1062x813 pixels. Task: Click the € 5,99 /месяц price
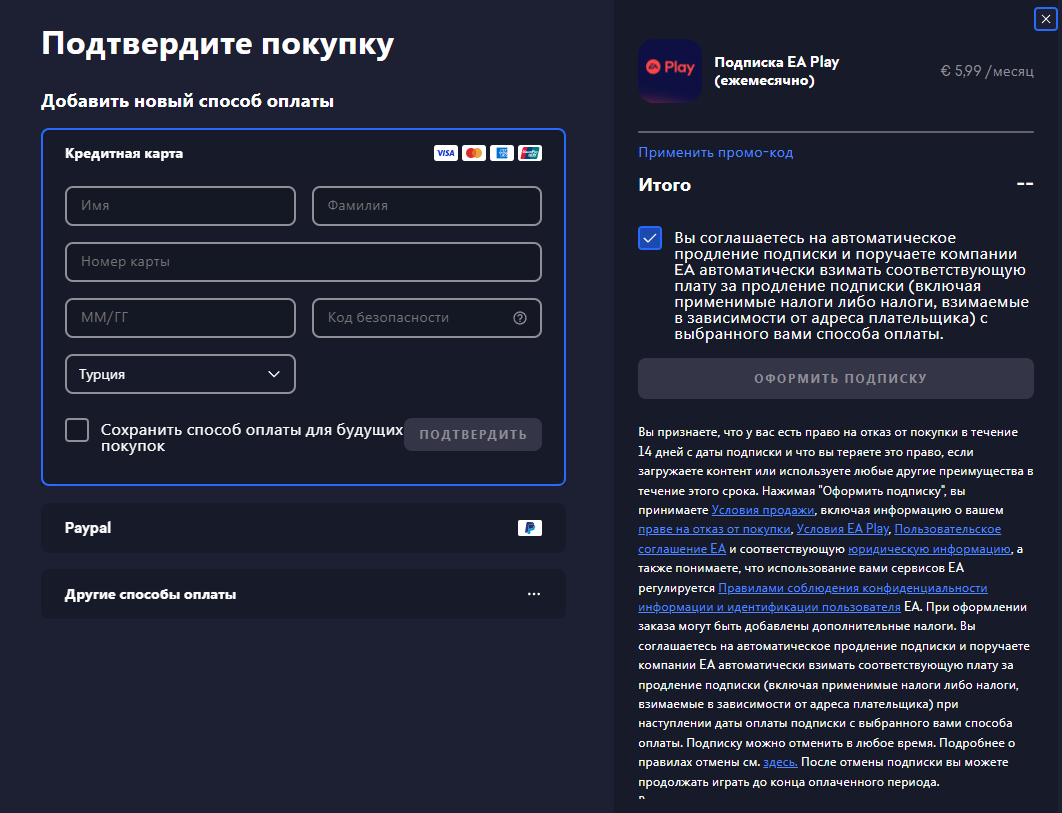987,71
